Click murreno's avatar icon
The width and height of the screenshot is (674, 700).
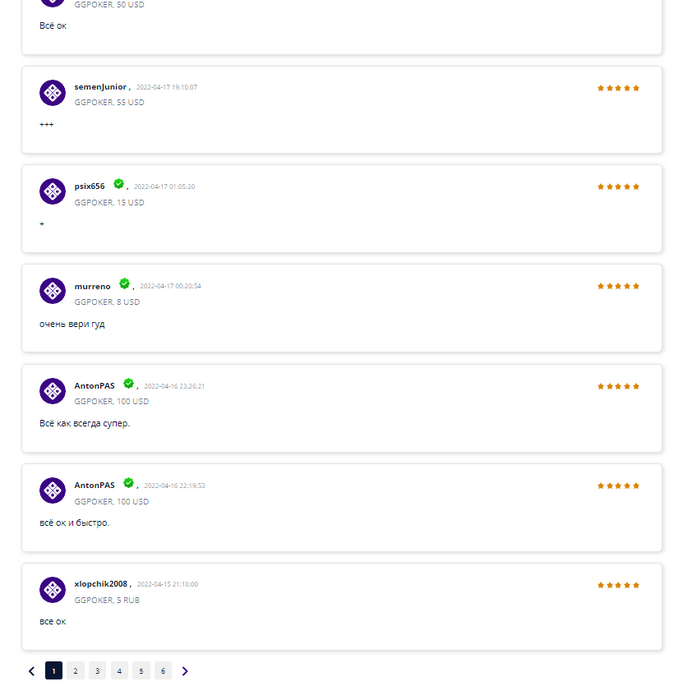[x=52, y=291]
